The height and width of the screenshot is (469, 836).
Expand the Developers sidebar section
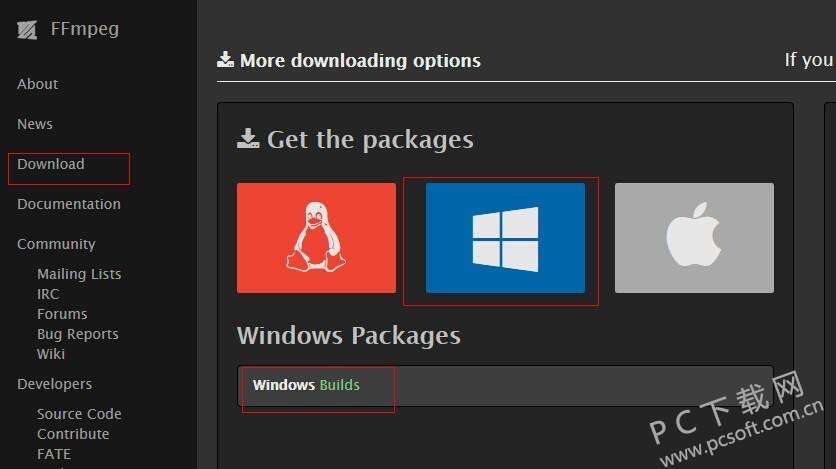point(55,384)
